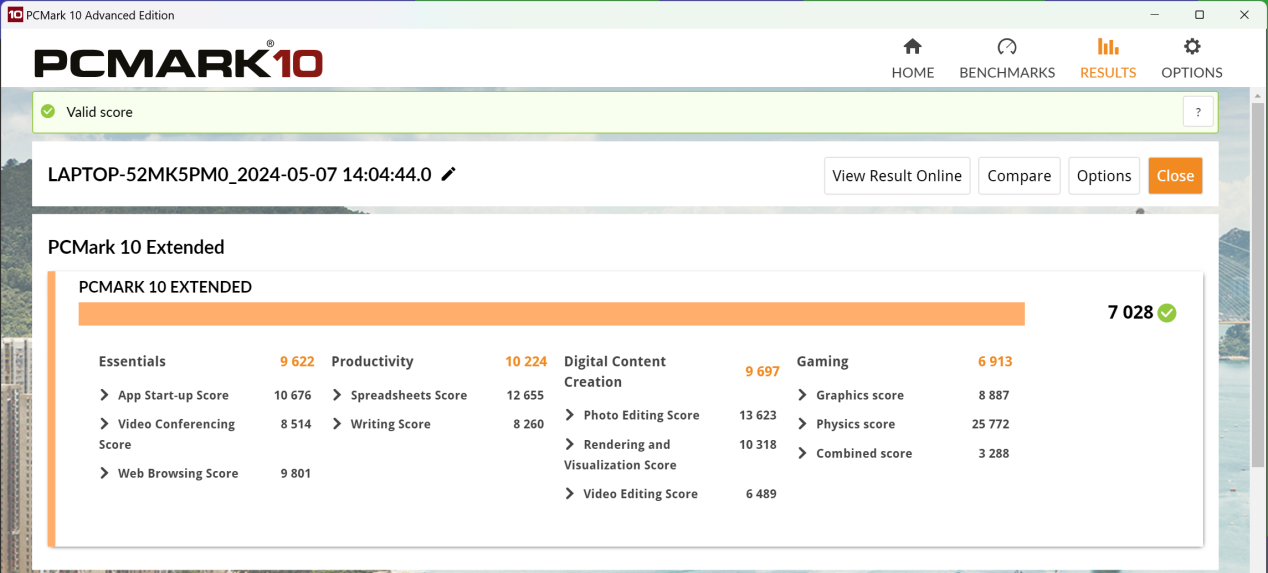The height and width of the screenshot is (573, 1268).
Task: Click the Results bar chart icon
Action: (1107, 47)
